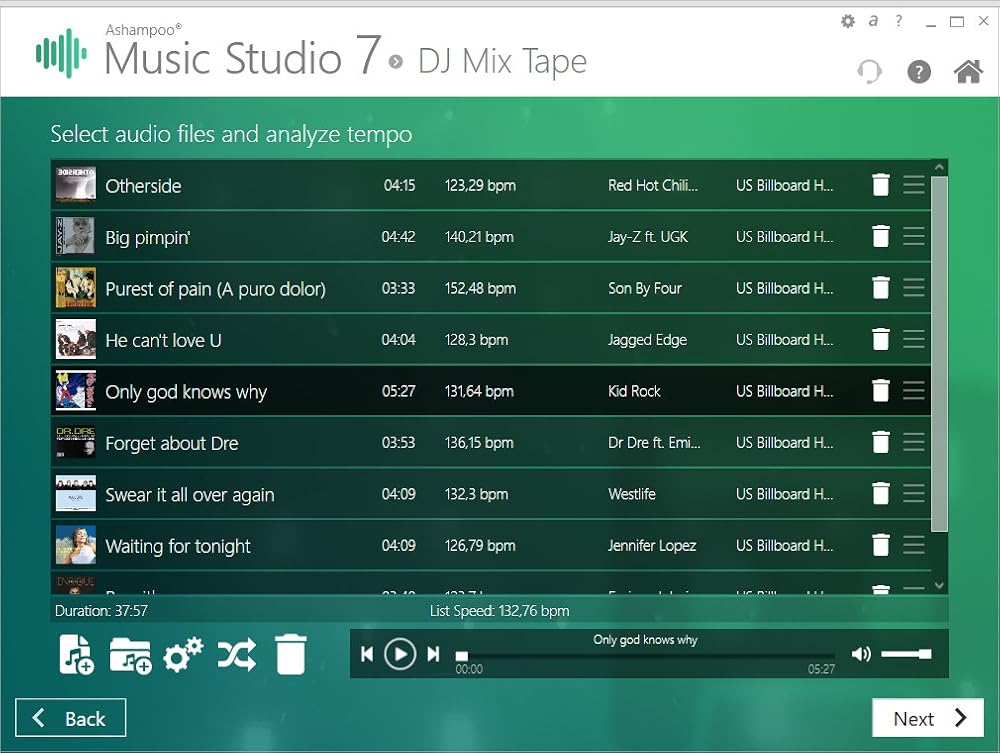Go to the home screen

pyautogui.click(x=968, y=71)
